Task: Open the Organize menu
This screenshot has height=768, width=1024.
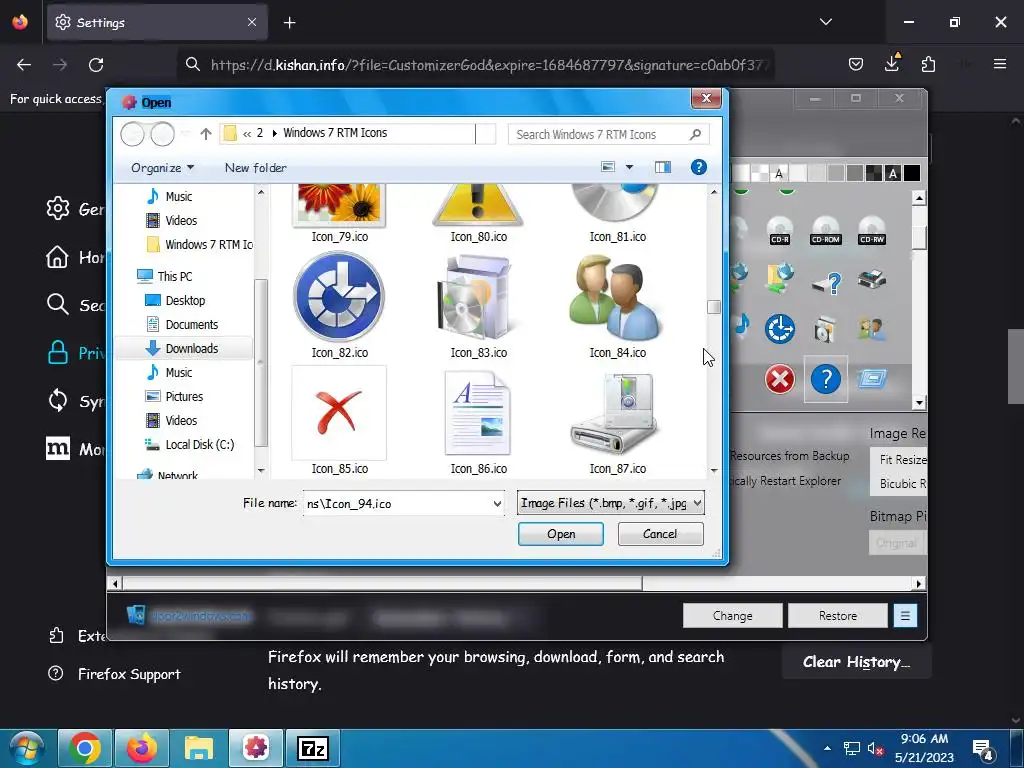Action: 163,168
